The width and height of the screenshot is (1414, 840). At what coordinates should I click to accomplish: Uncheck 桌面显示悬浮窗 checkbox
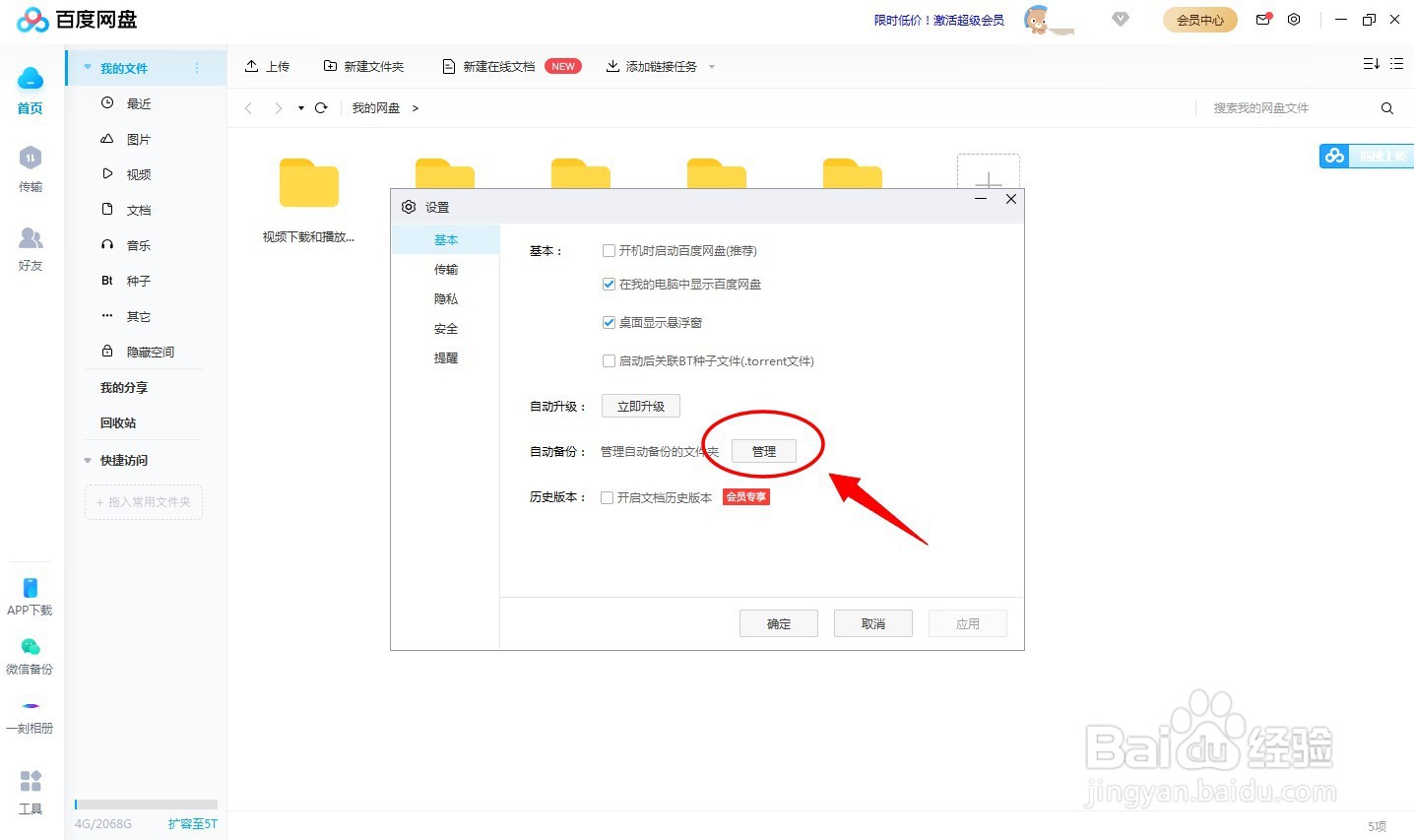pyautogui.click(x=609, y=323)
